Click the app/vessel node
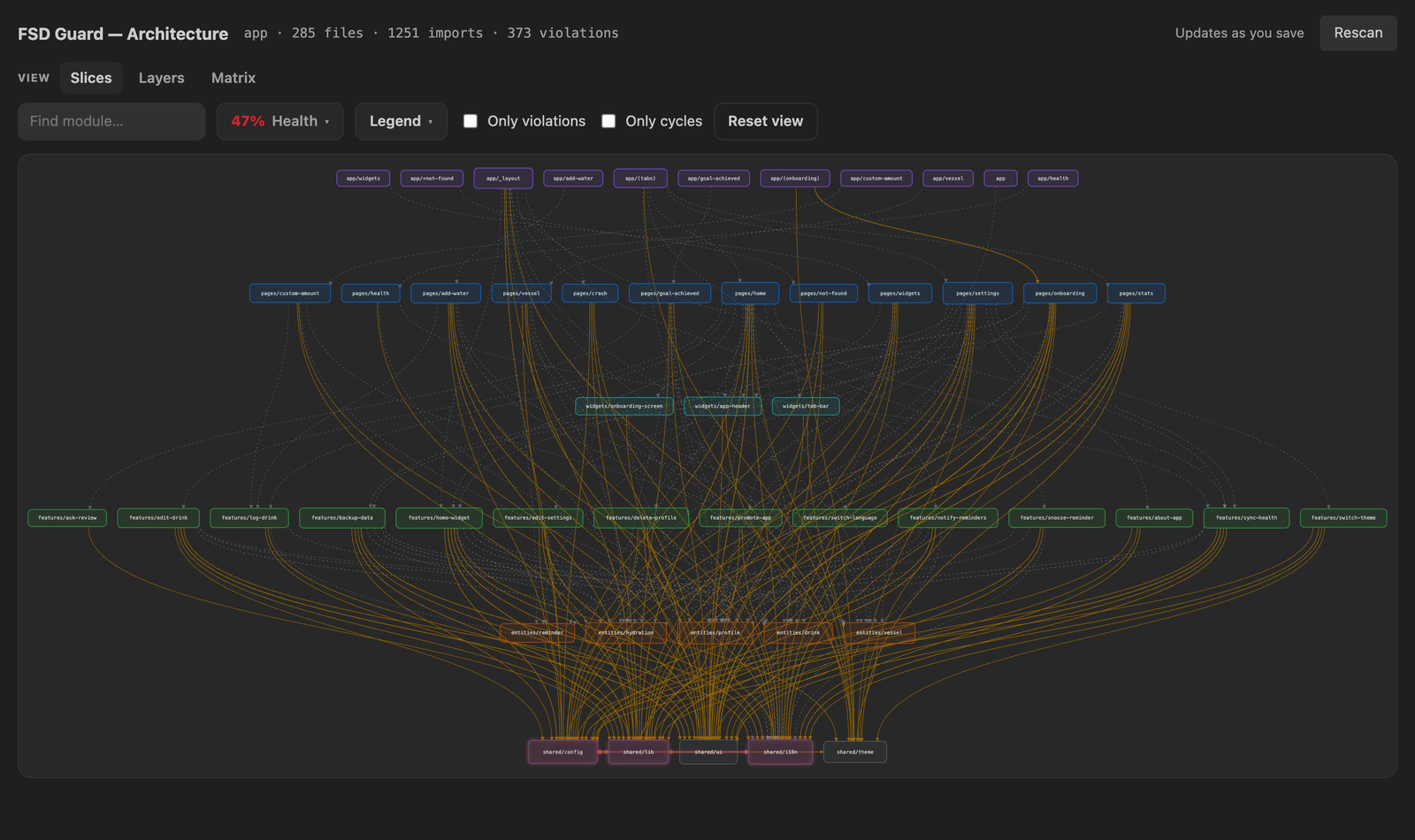Image resolution: width=1415 pixels, height=840 pixels. (948, 179)
